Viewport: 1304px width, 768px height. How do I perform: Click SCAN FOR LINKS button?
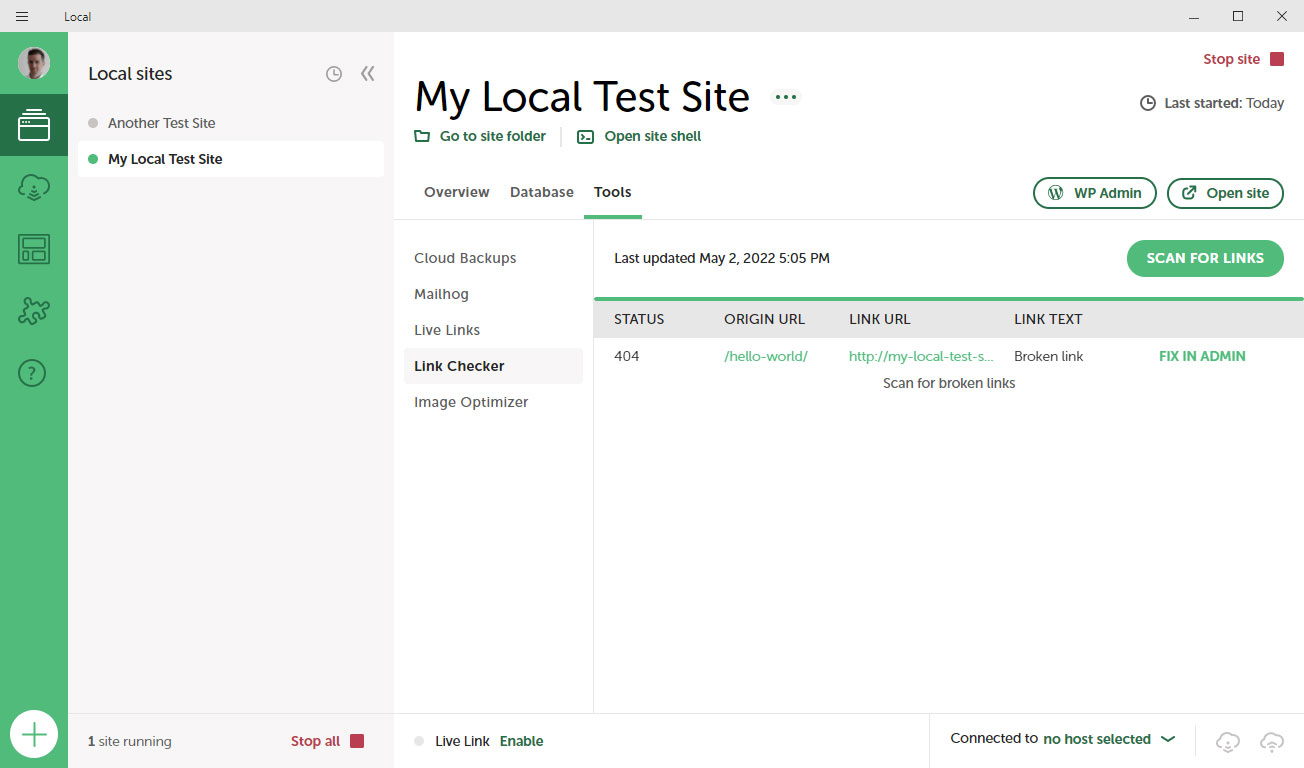(1205, 258)
